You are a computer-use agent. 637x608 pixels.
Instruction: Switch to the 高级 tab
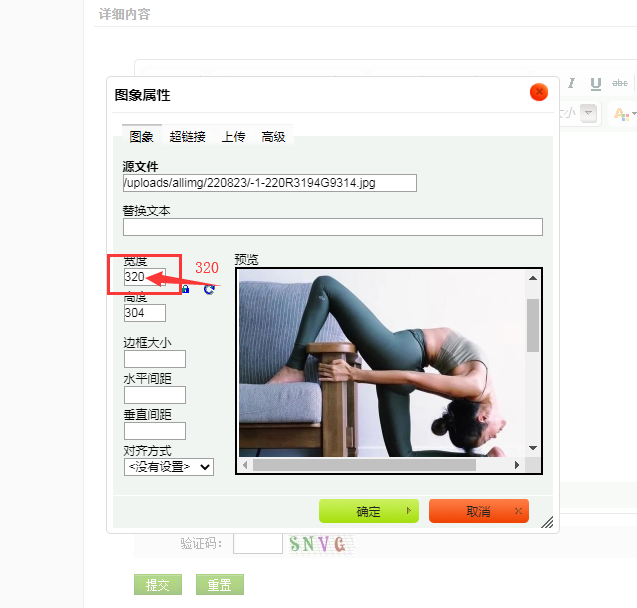coord(273,136)
